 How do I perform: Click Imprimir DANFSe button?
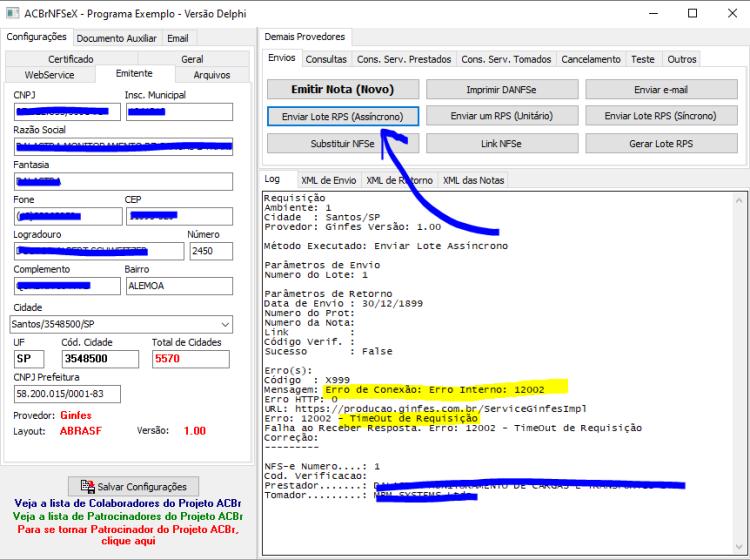(502, 89)
